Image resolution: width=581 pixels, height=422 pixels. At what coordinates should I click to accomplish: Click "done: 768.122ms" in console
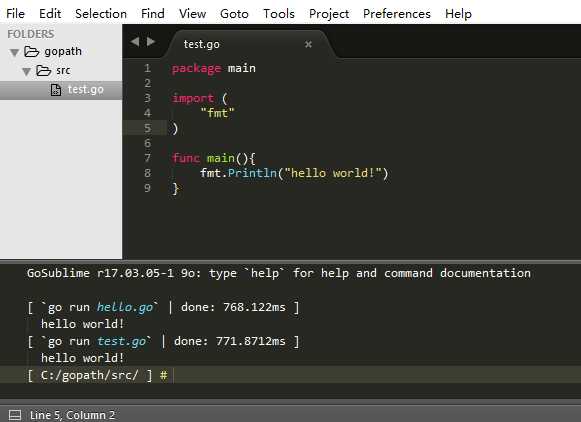coord(233,307)
